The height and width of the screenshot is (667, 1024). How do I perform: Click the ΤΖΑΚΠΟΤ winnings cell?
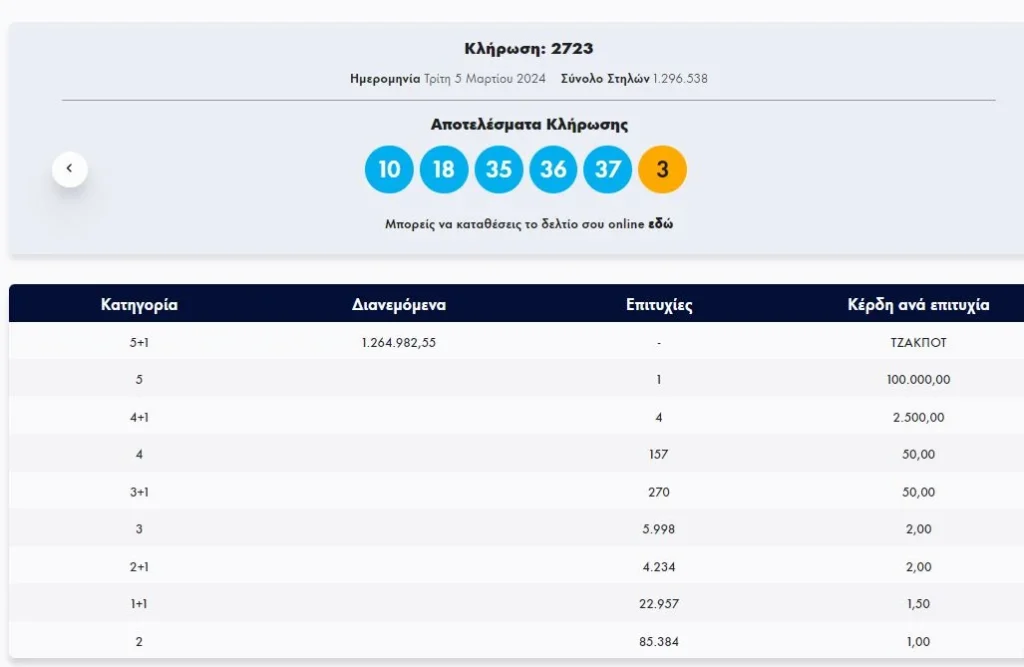918,342
